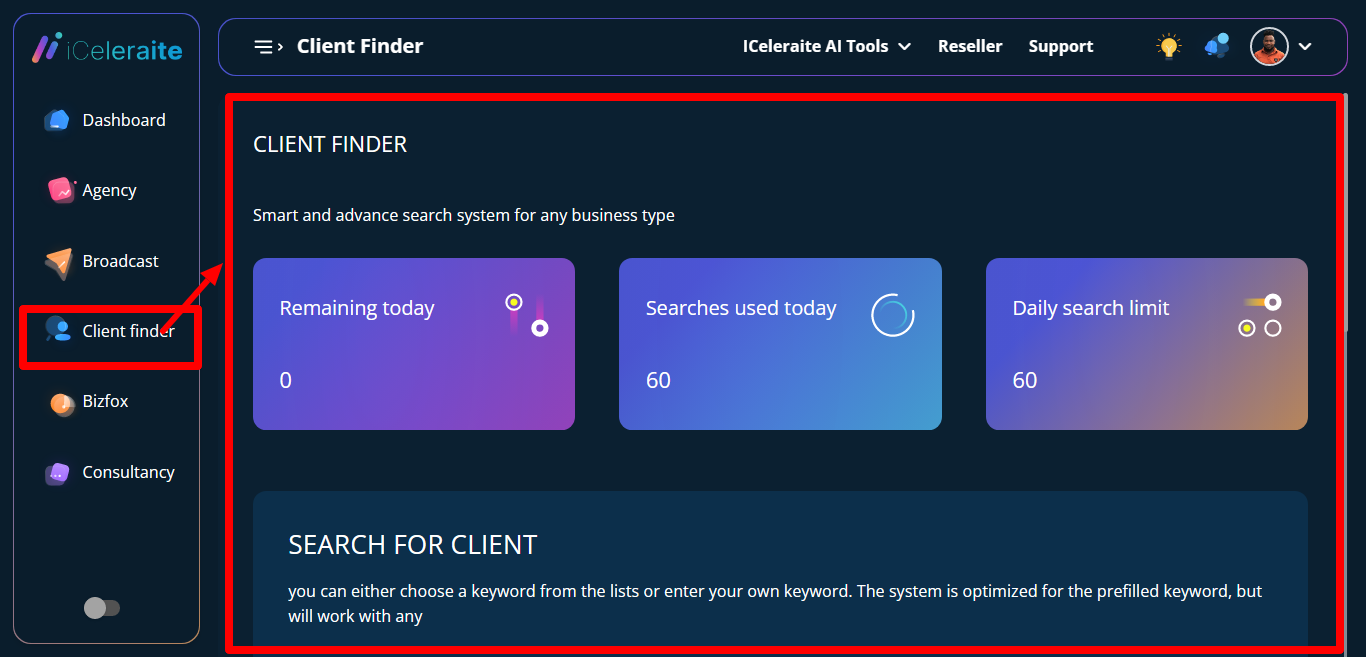
Task: Open Client finder in the sidebar
Action: (x=127, y=331)
